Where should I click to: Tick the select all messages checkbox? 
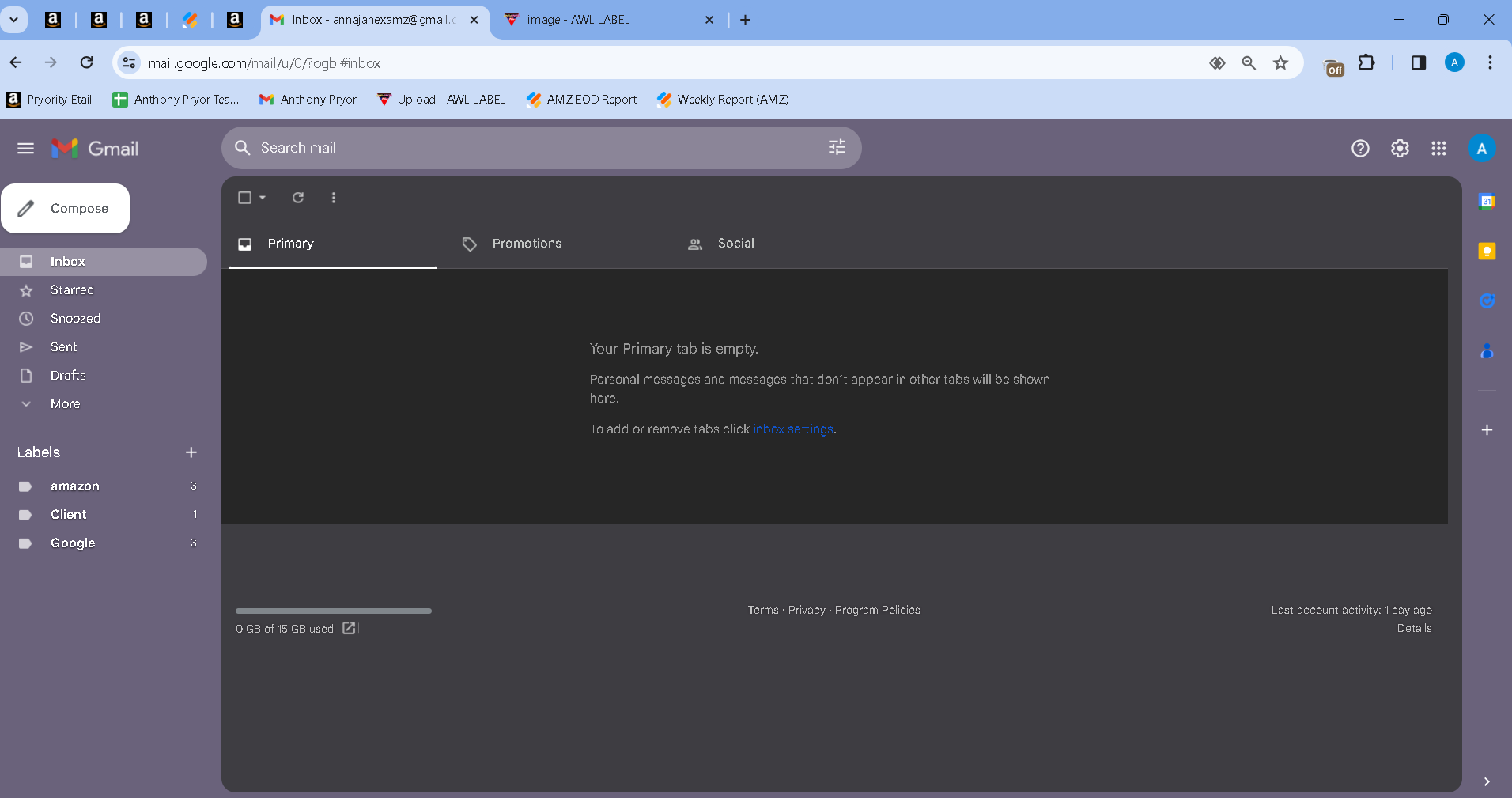pos(244,198)
